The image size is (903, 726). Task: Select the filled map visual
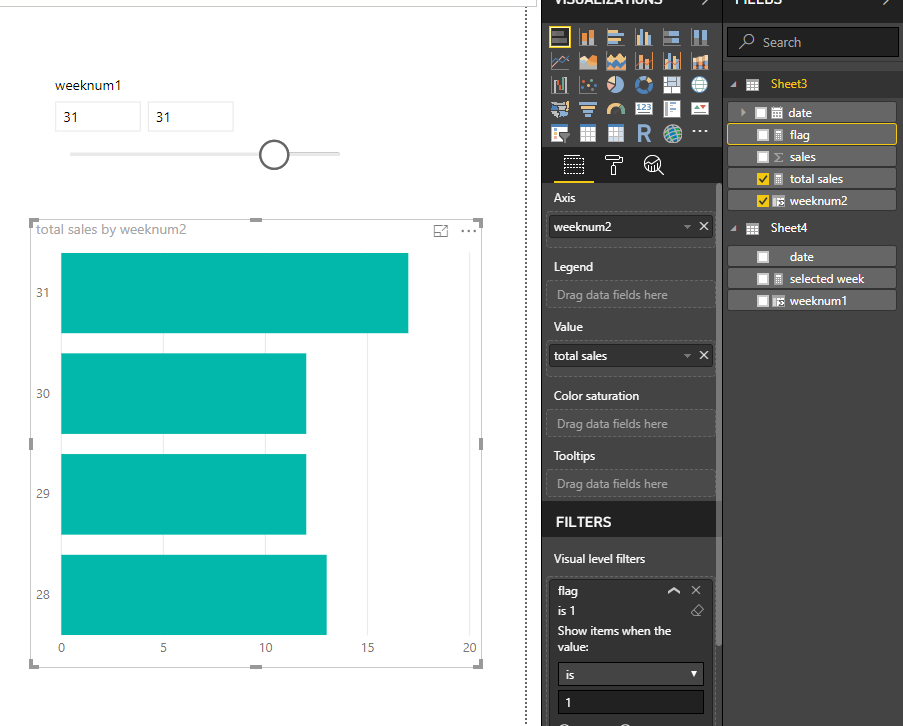[x=559, y=109]
